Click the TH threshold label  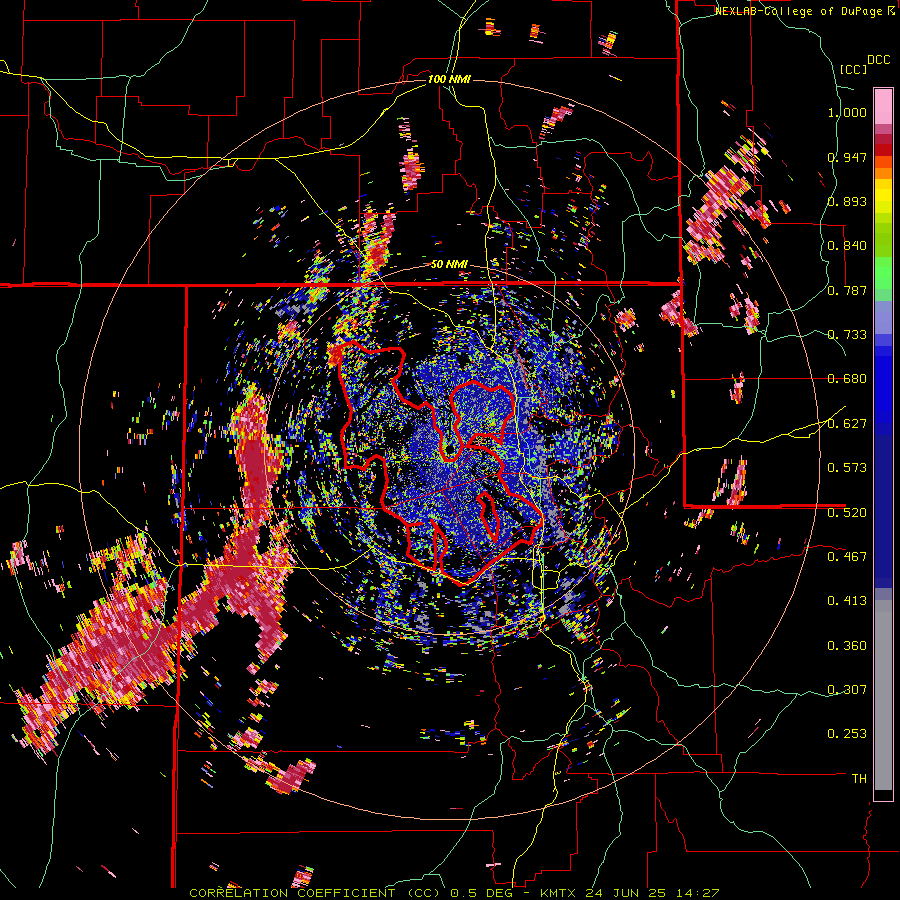tap(859, 778)
